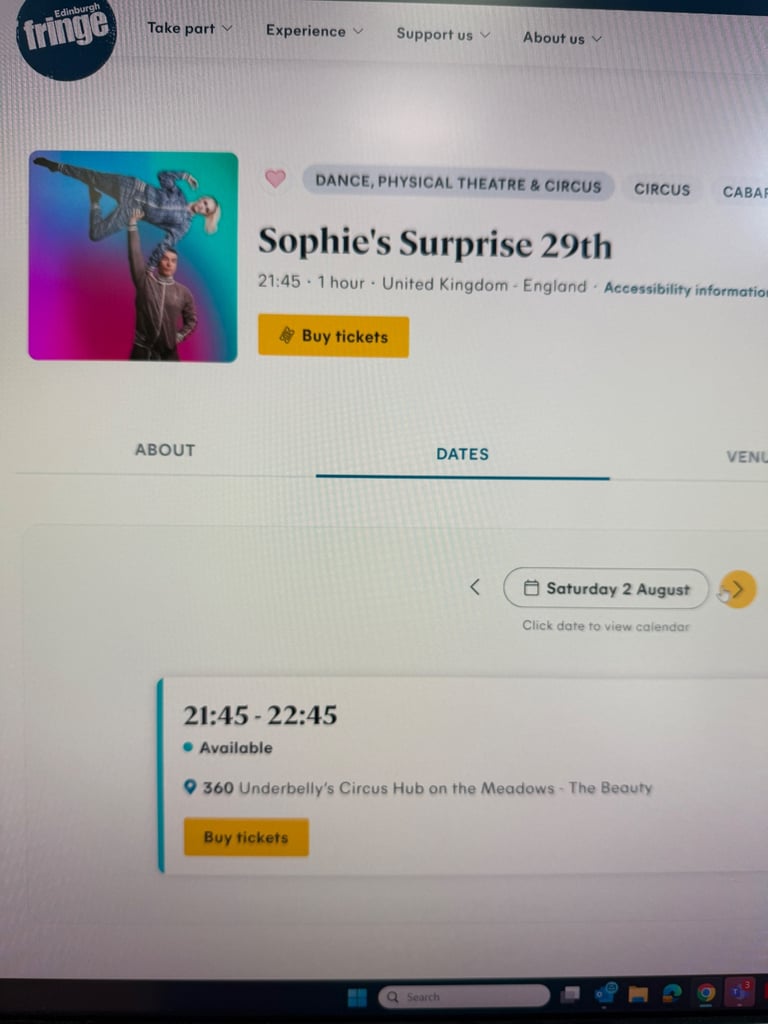Open File Explorer from the taskbar
Image resolution: width=768 pixels, height=1024 pixels.
pyautogui.click(x=638, y=994)
